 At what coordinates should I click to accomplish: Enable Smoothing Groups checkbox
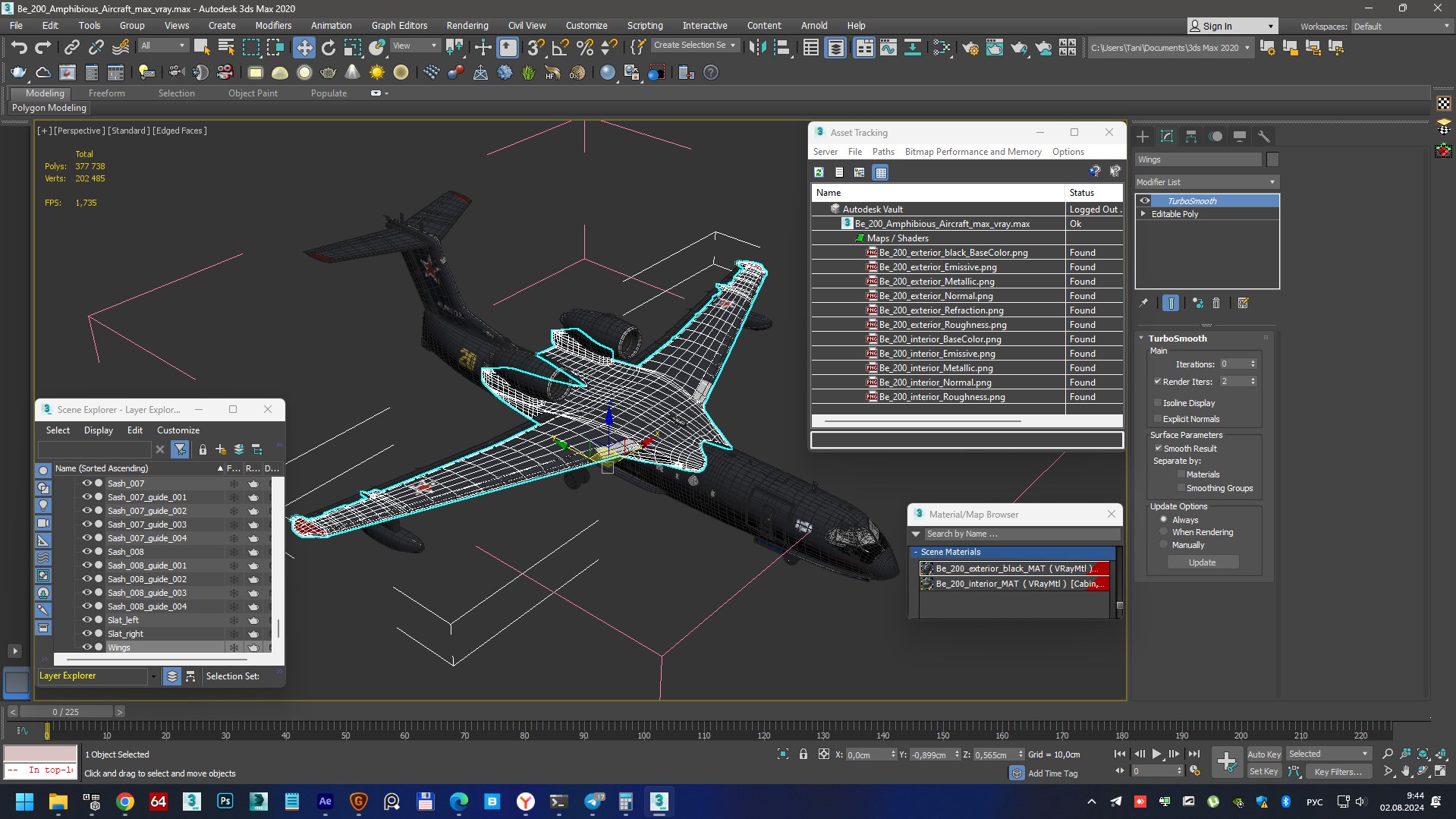tap(1181, 488)
